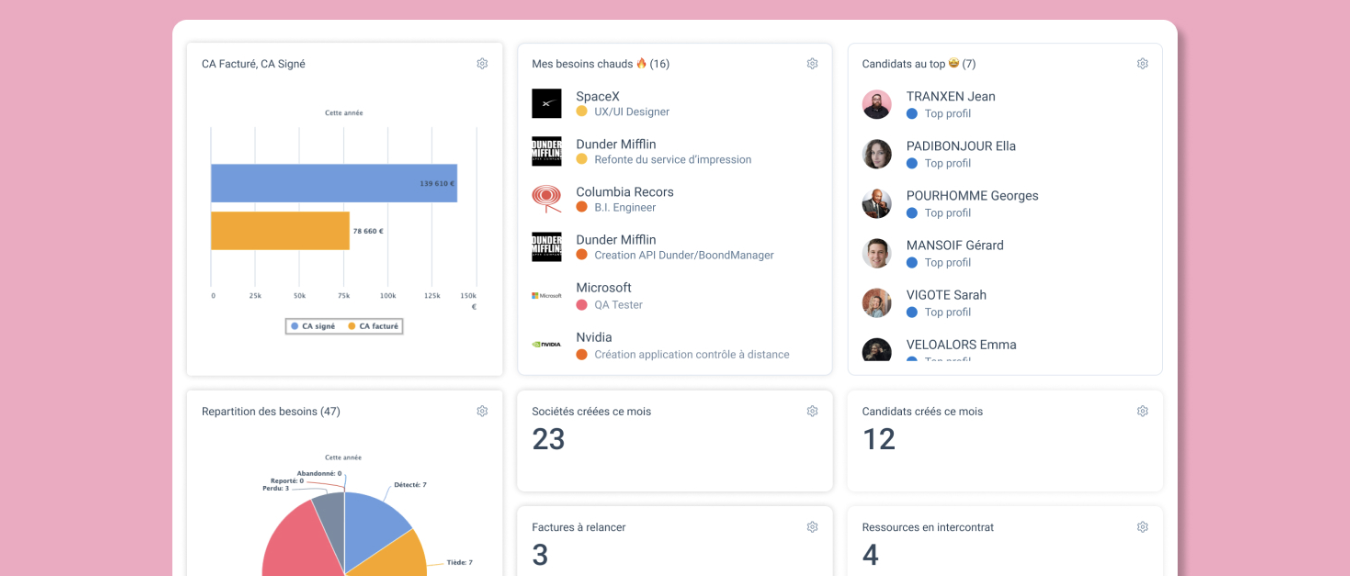Open MANSOIF Gérard's avatar photo
Viewport: 1350px width, 576px height.
click(x=877, y=253)
